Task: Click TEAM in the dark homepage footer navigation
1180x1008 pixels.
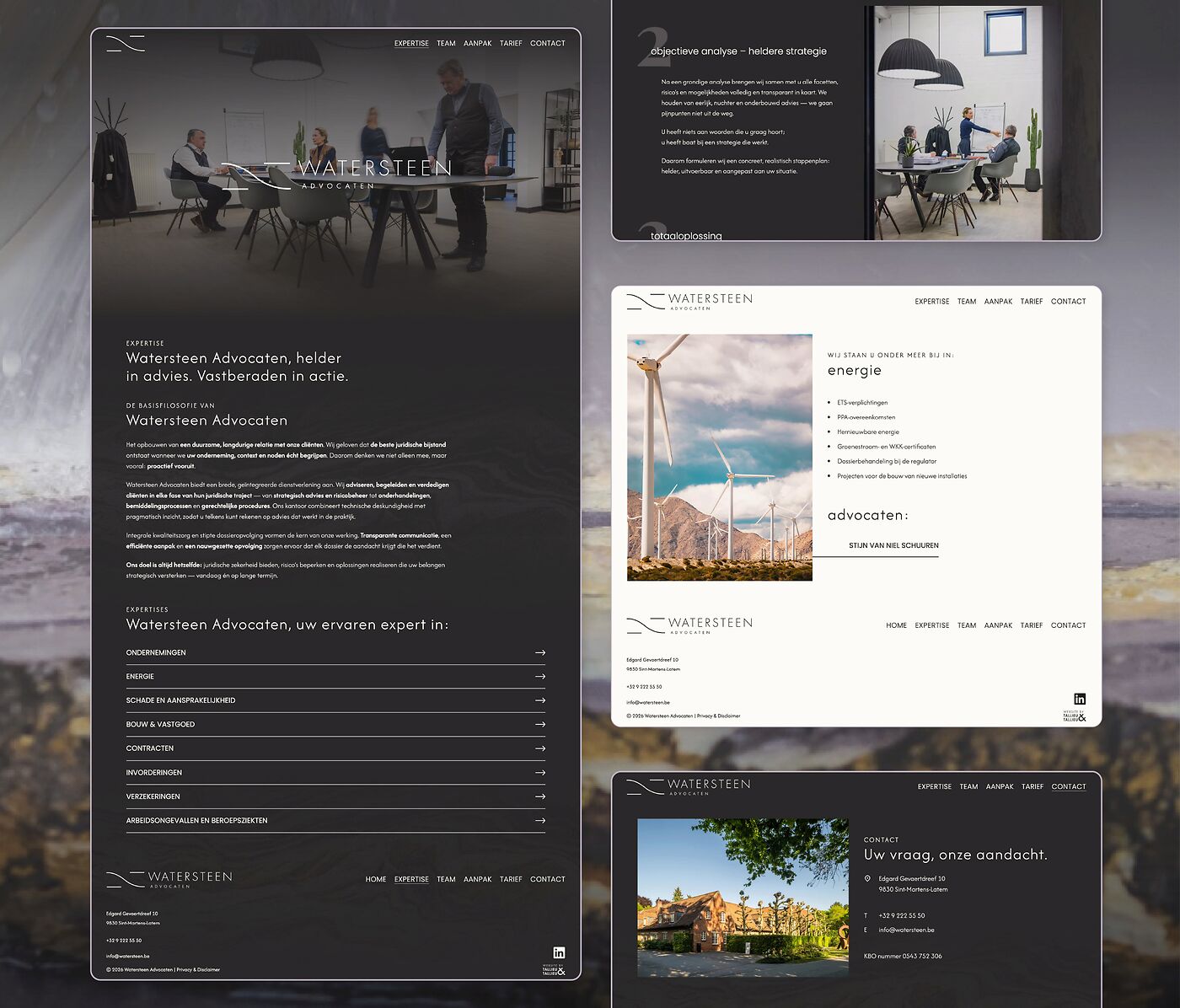Action: pyautogui.click(x=446, y=879)
